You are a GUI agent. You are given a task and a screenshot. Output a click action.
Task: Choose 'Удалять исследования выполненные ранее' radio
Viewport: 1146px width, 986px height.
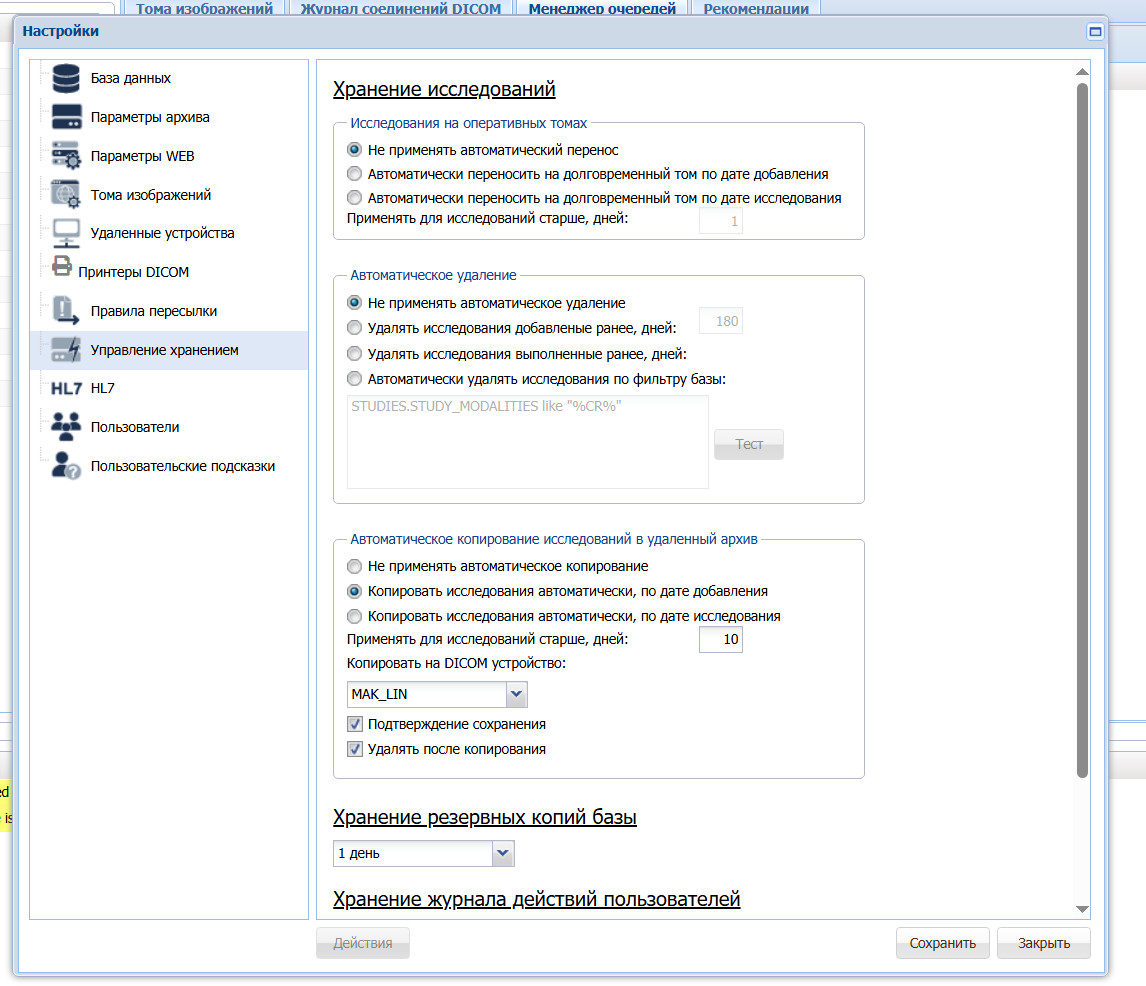[x=354, y=354]
